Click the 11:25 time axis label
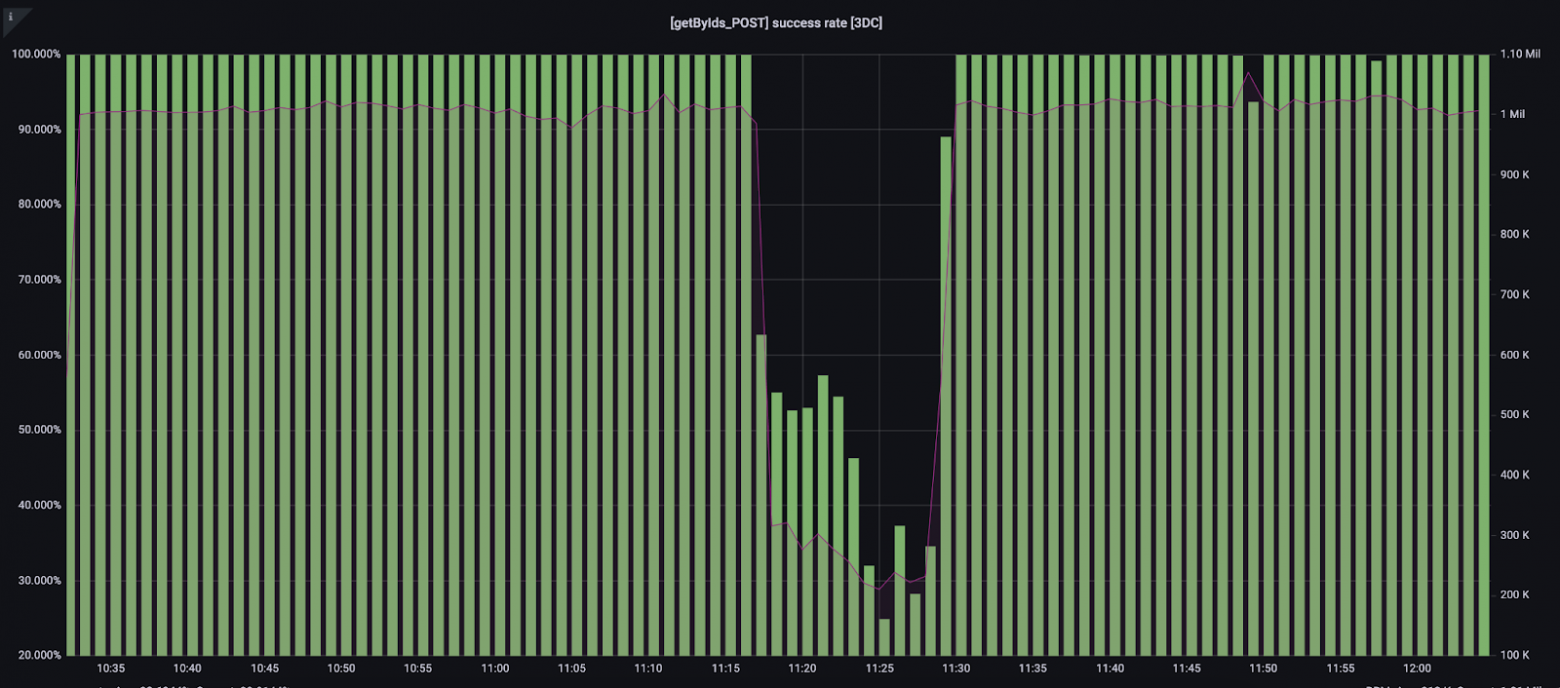This screenshot has width=1560, height=688. pyautogui.click(x=879, y=668)
